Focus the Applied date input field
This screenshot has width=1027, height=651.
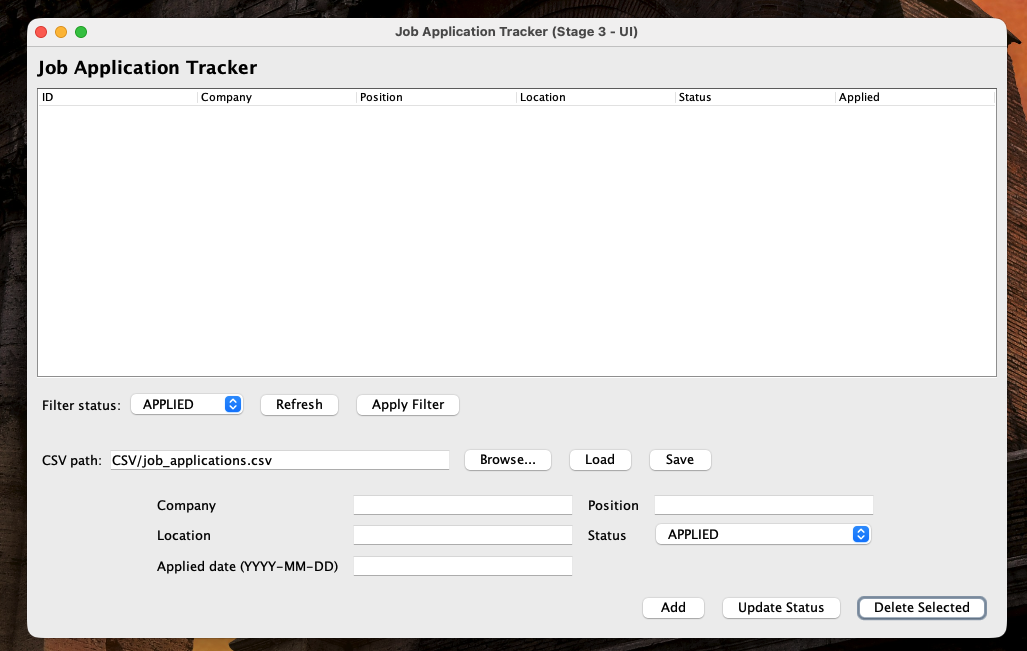[x=462, y=566]
